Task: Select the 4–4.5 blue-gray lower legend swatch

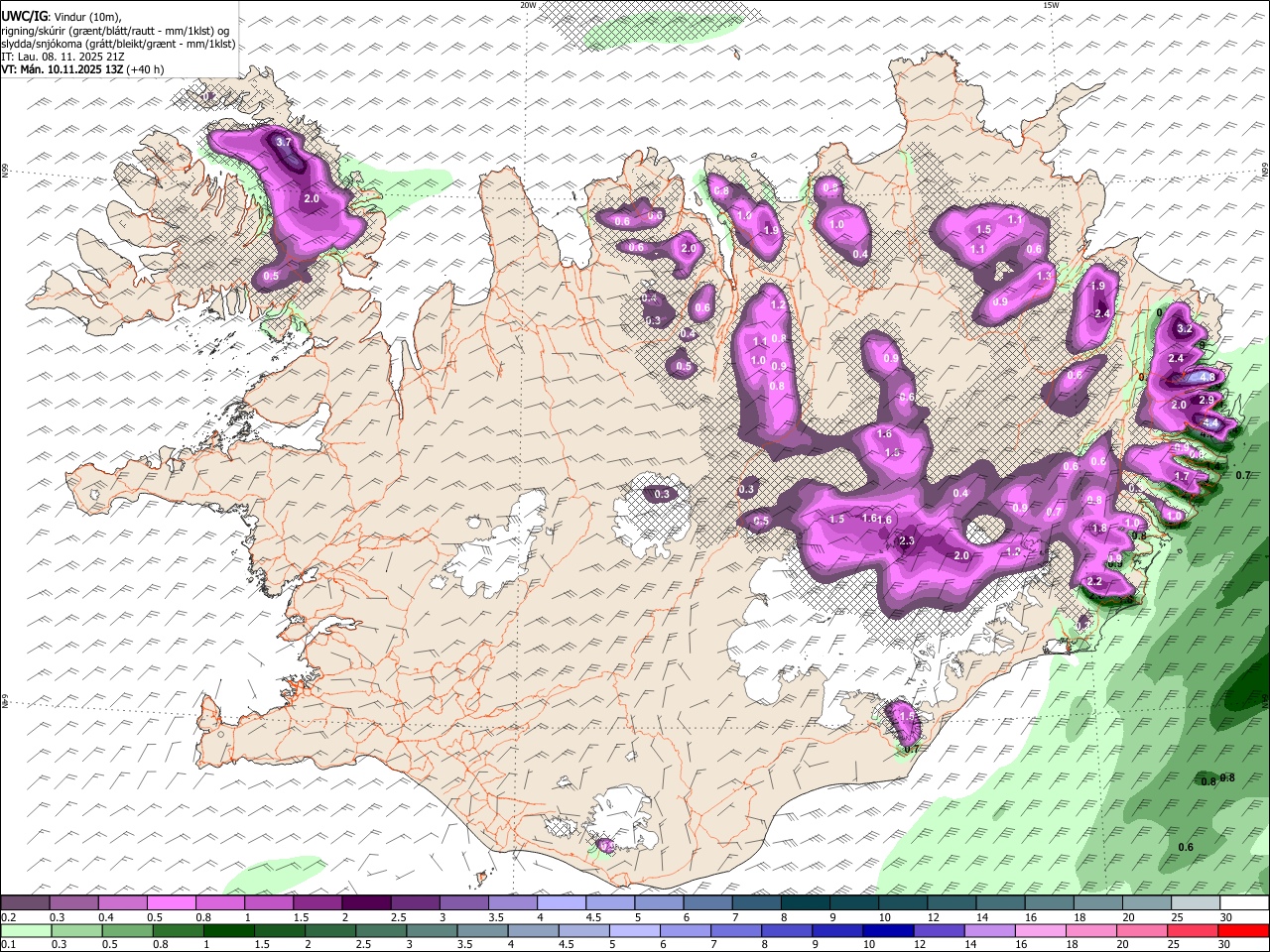Action: [x=532, y=931]
